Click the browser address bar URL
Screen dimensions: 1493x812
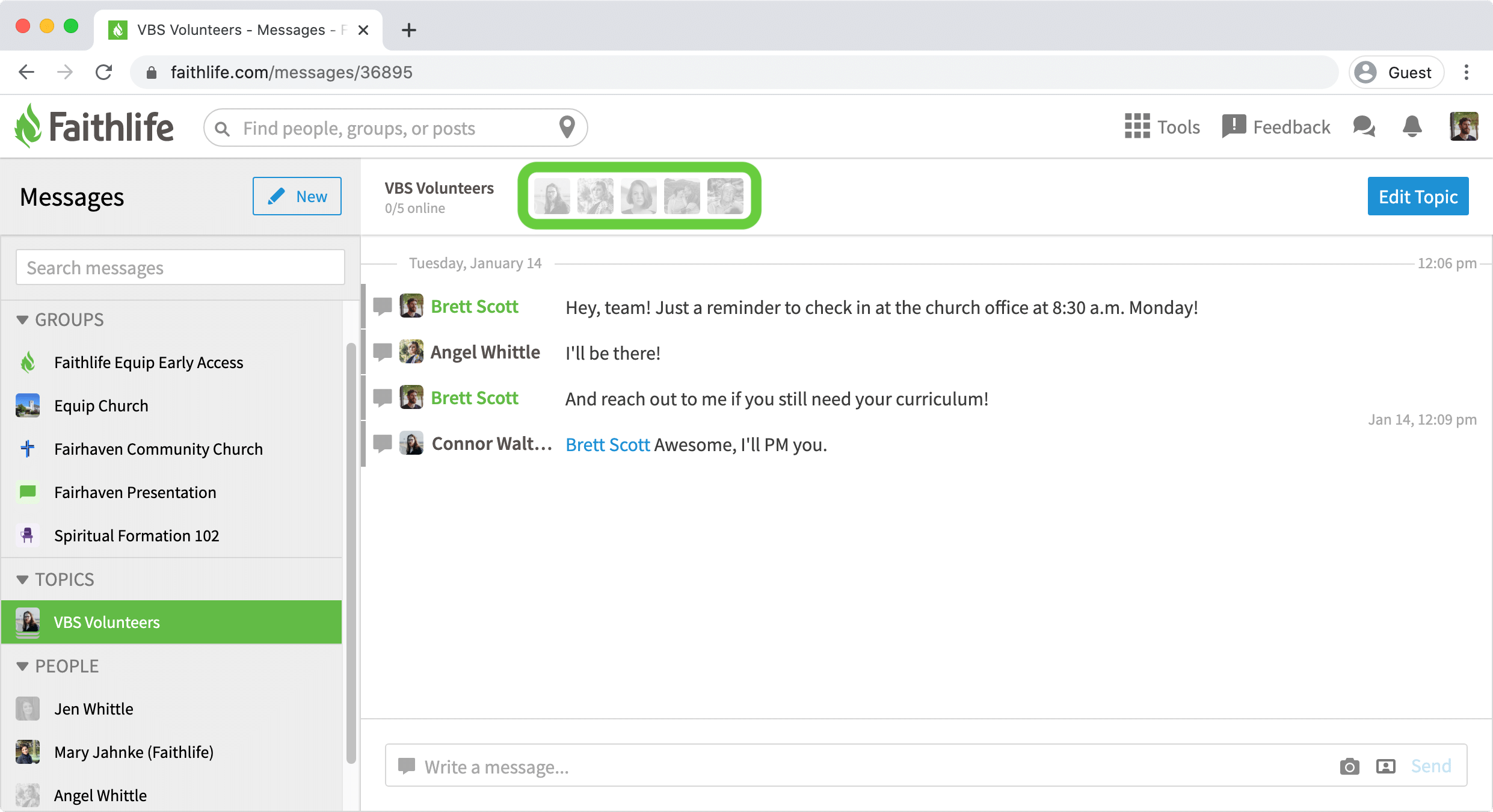tap(292, 72)
